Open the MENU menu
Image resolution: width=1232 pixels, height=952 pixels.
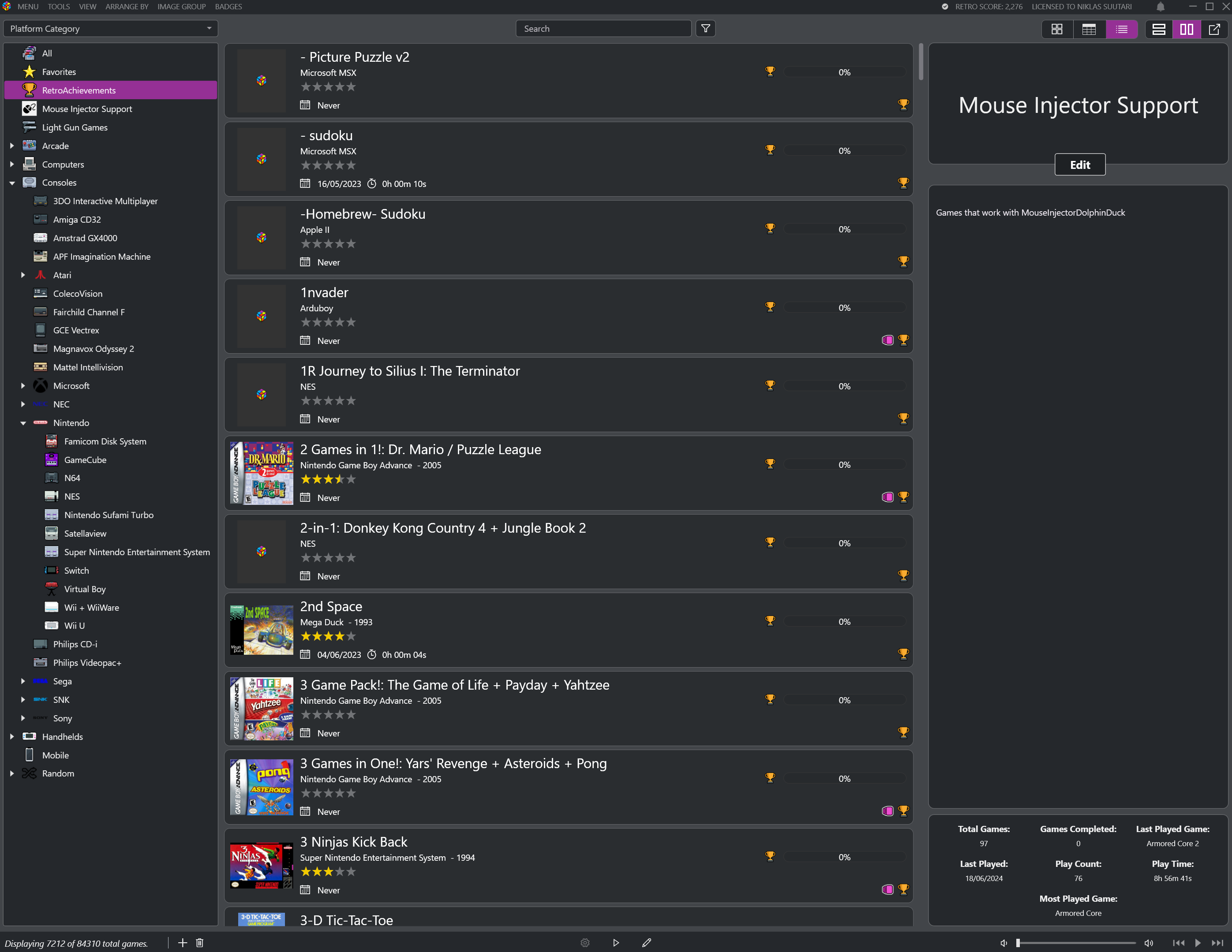coord(28,7)
